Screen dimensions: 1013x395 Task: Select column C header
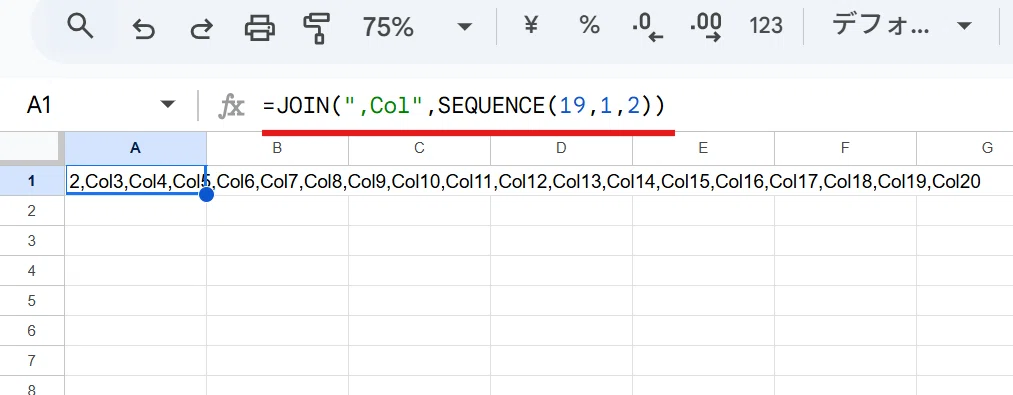coord(419,148)
